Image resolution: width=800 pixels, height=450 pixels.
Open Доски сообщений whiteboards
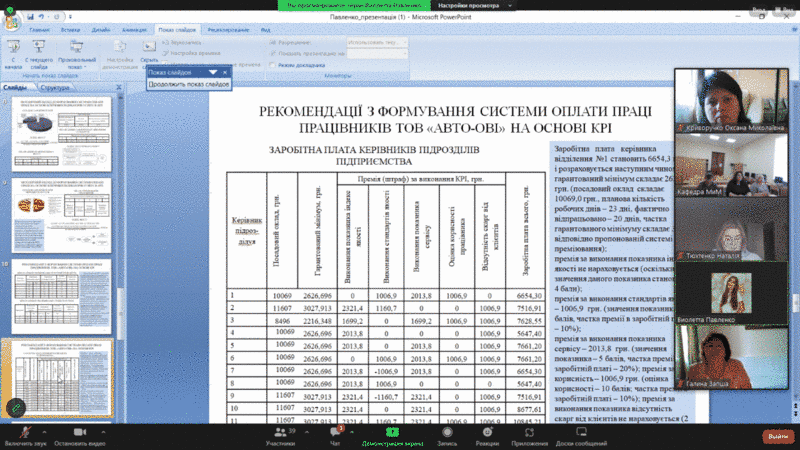[581, 437]
